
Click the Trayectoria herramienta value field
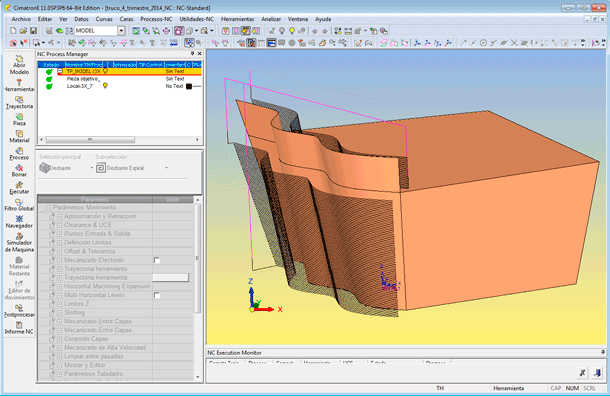(x=170, y=278)
